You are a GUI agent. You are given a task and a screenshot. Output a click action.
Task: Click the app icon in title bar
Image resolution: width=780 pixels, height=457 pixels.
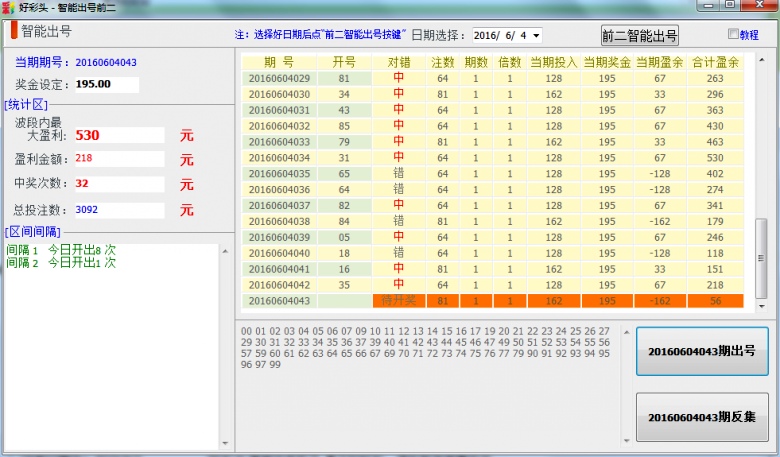click(x=9, y=7)
